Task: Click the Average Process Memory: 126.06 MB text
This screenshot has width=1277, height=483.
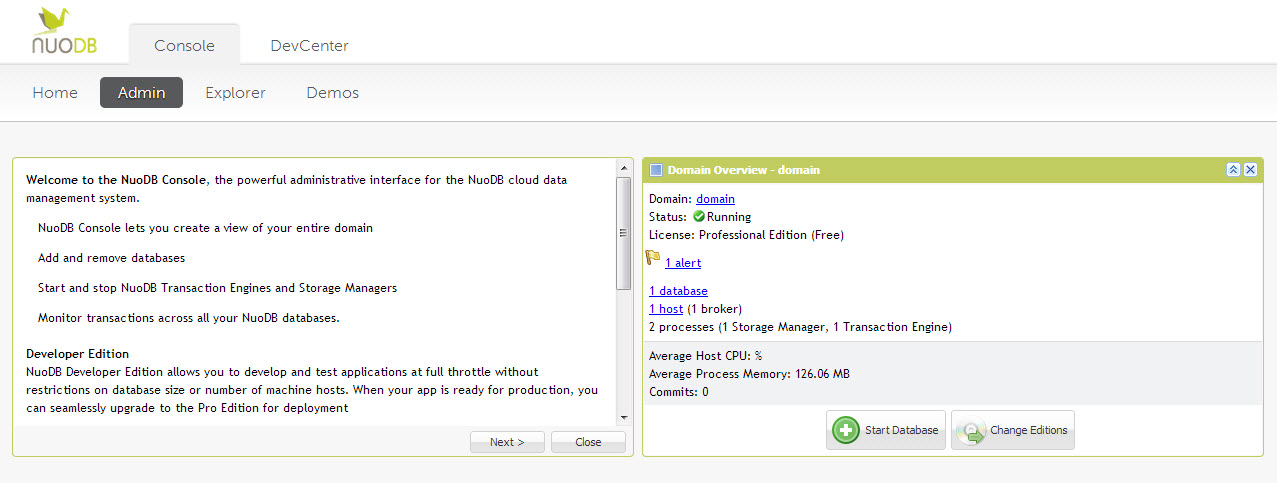Action: (x=748, y=374)
